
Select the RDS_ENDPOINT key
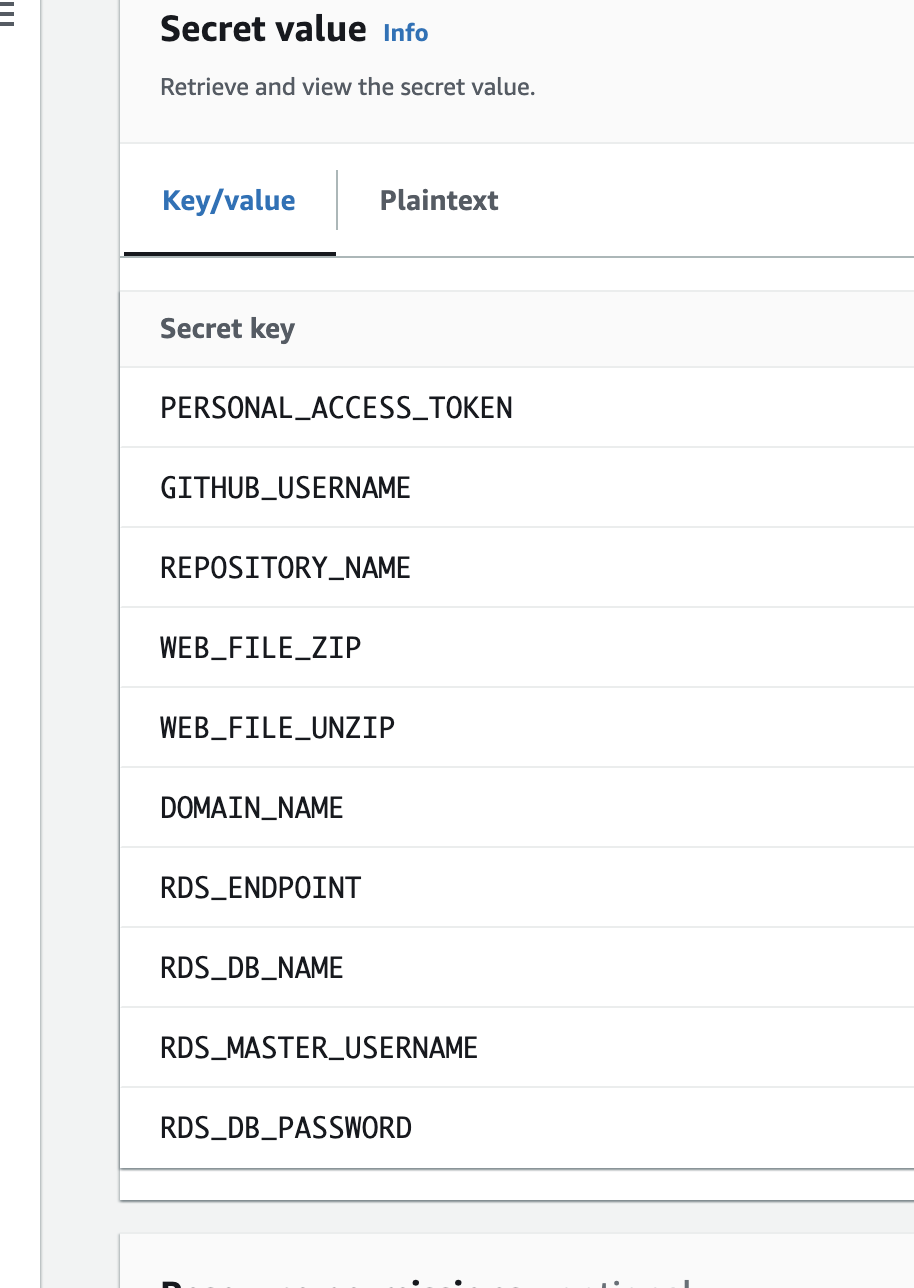point(260,888)
